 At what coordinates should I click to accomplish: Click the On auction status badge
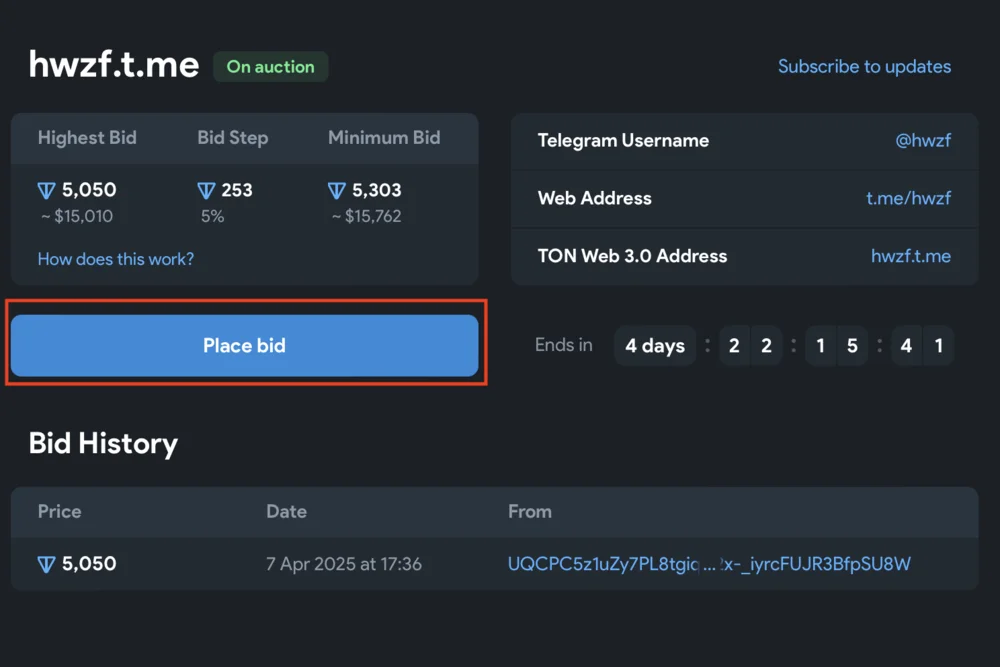(x=270, y=67)
